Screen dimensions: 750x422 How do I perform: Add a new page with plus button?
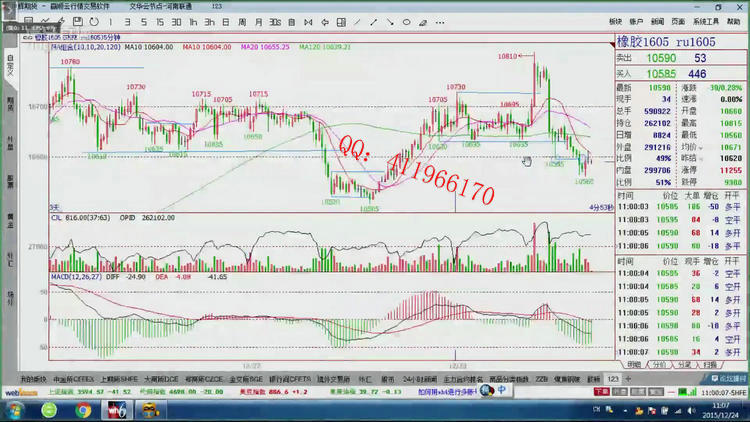628,379
